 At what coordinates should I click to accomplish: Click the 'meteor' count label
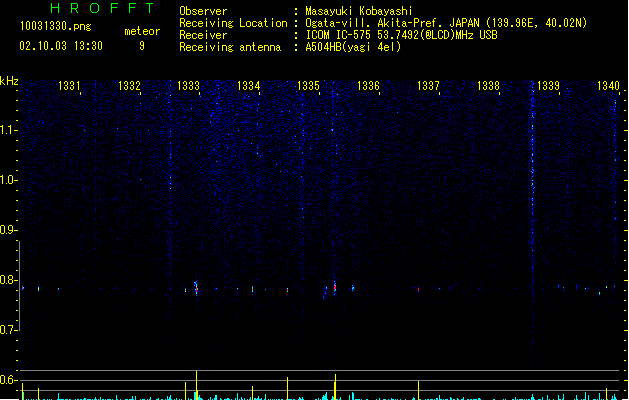coord(142,31)
